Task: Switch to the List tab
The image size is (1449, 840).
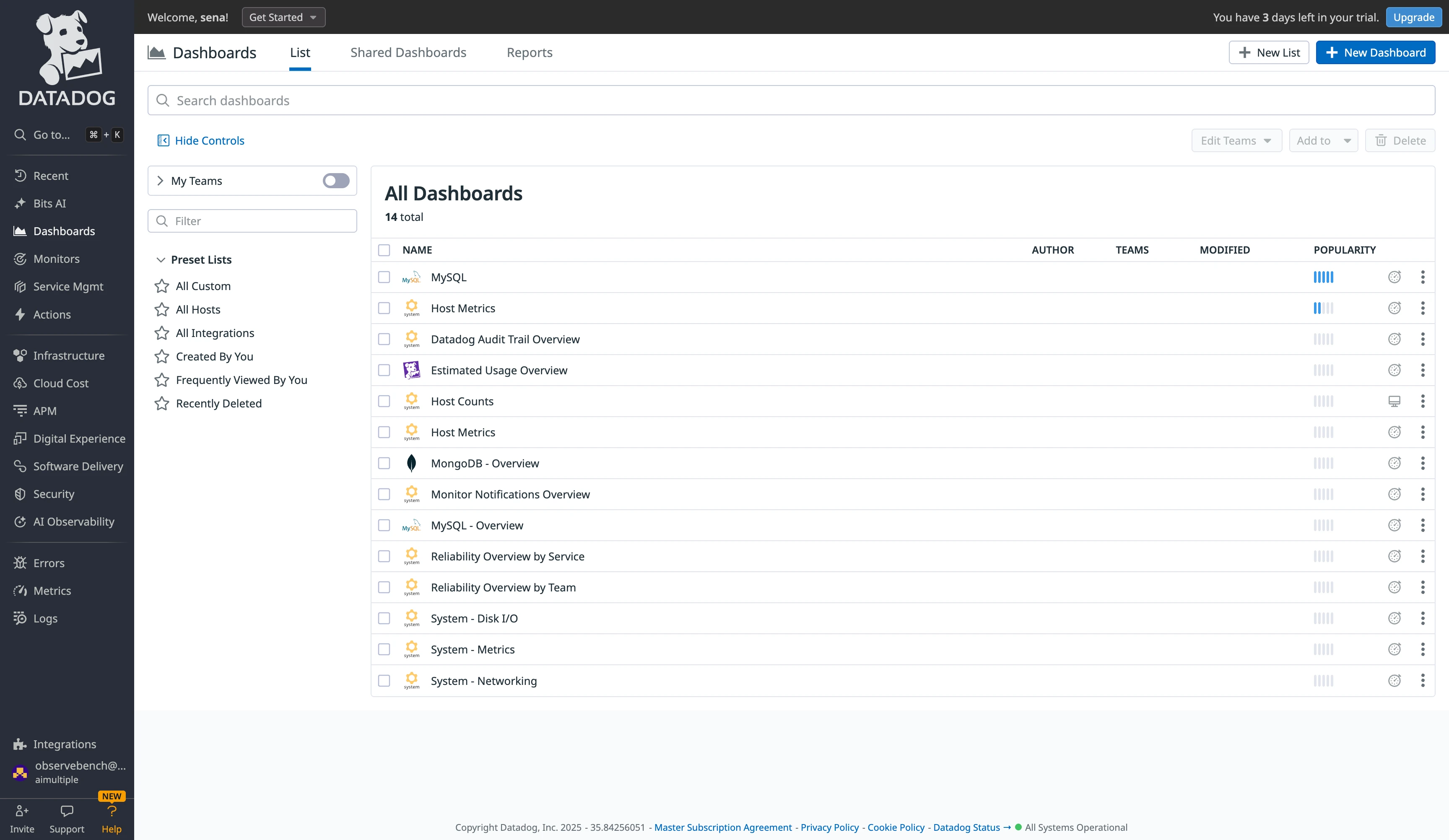Action: [x=300, y=52]
